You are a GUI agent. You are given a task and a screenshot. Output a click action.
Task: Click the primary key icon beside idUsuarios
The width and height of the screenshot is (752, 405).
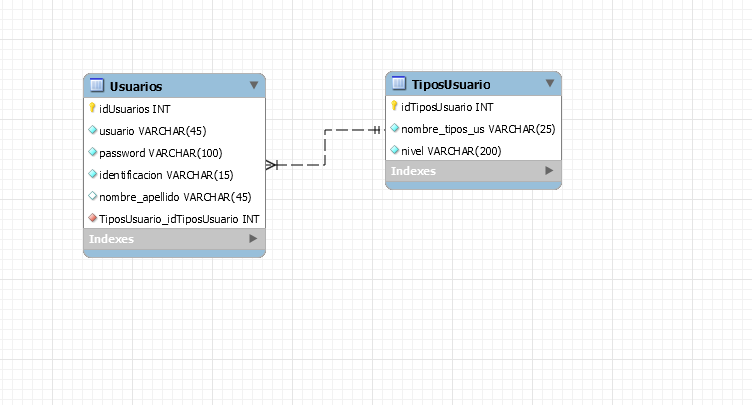[92, 108]
